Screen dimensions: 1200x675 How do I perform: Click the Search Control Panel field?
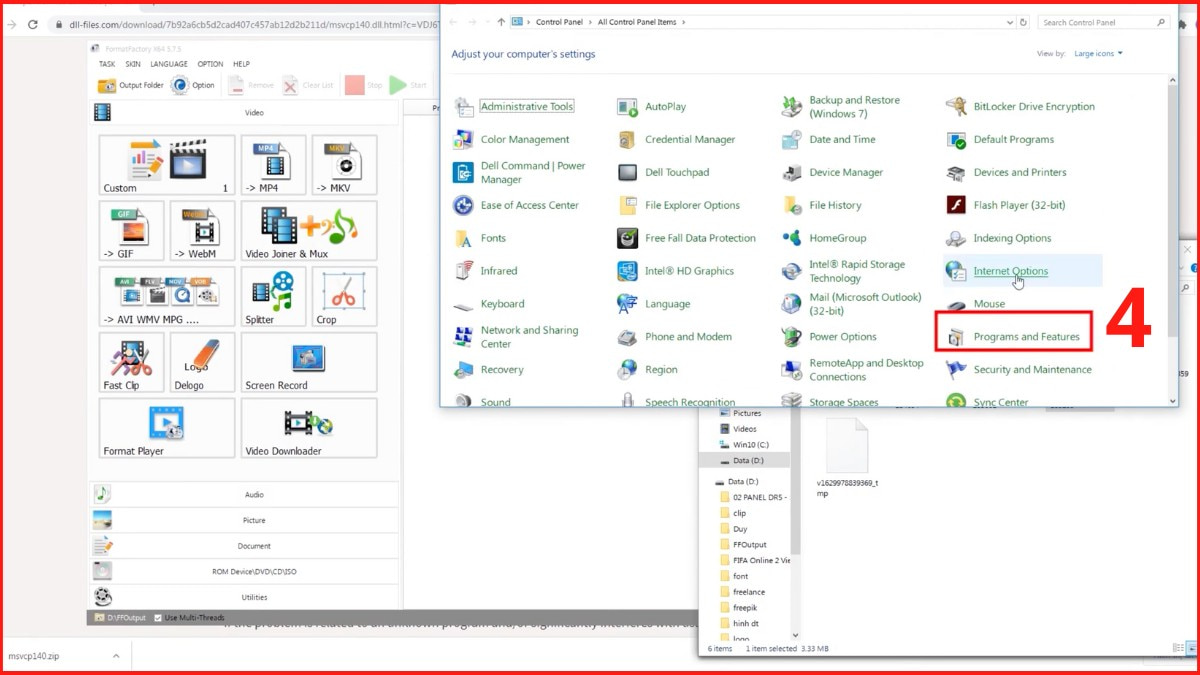(x=1103, y=22)
